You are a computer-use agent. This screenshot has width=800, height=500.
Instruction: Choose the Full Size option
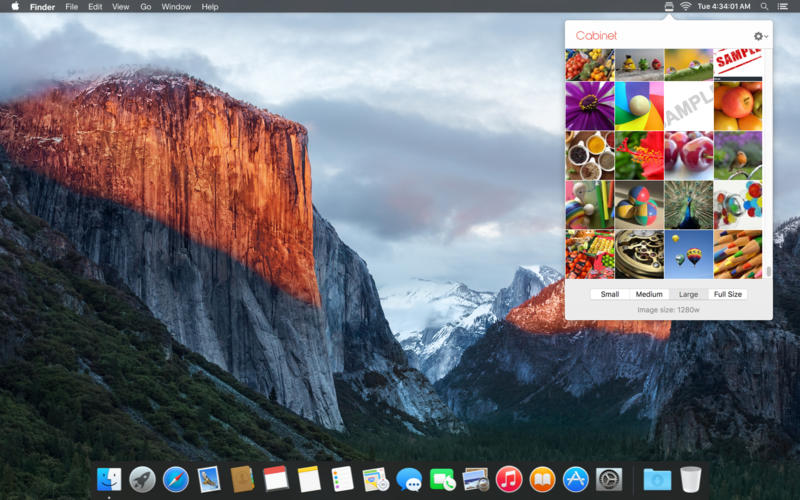[x=728, y=294]
